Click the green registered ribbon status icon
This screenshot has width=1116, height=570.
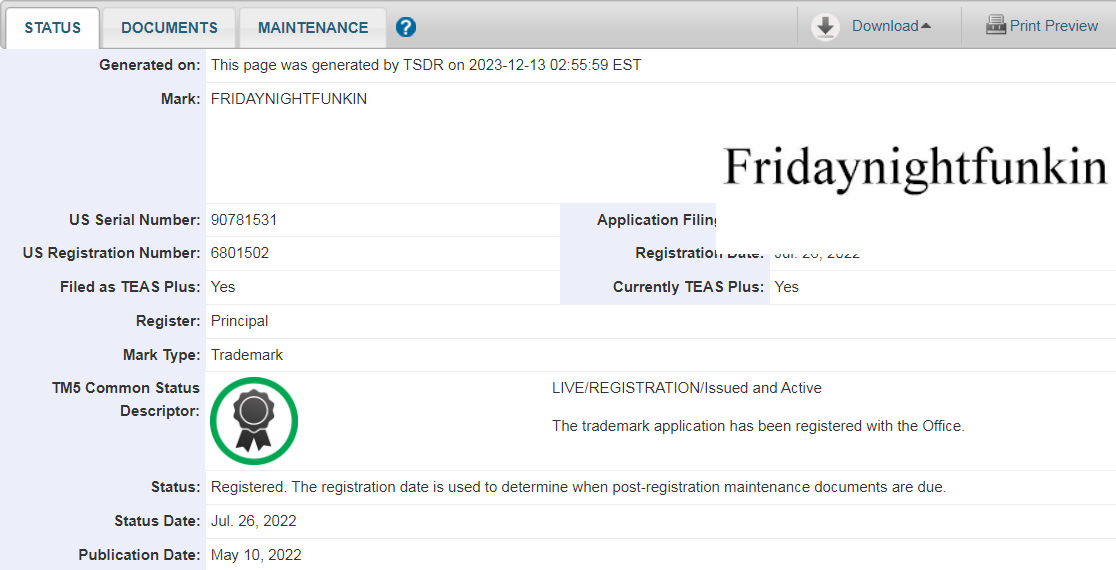pos(254,421)
